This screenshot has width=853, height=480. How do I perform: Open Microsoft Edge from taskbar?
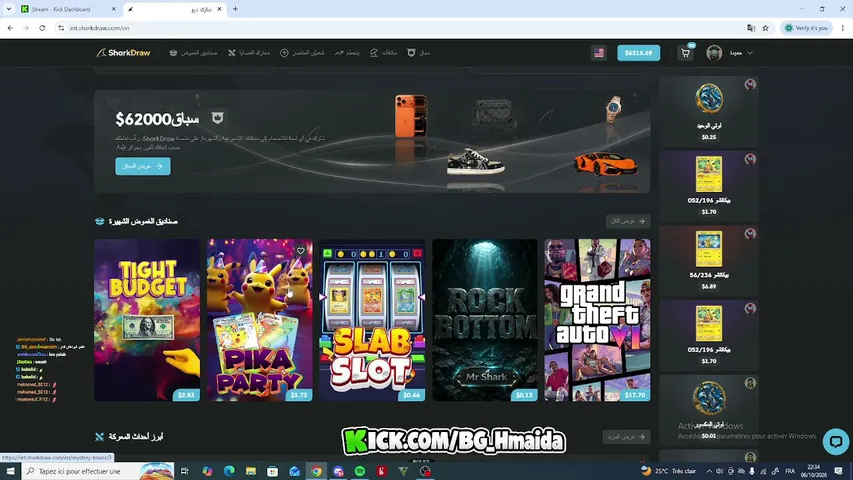click(x=229, y=471)
